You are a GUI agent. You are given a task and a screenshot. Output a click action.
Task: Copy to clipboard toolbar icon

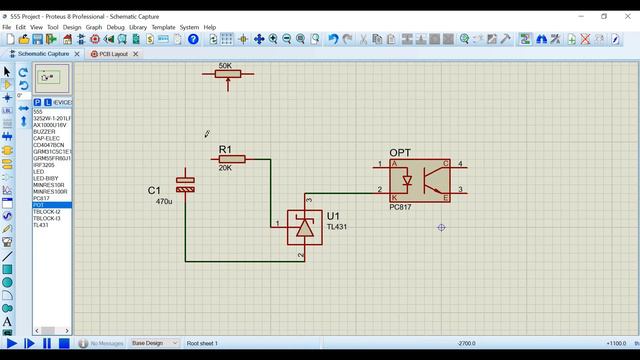pyautogui.click(x=377, y=39)
